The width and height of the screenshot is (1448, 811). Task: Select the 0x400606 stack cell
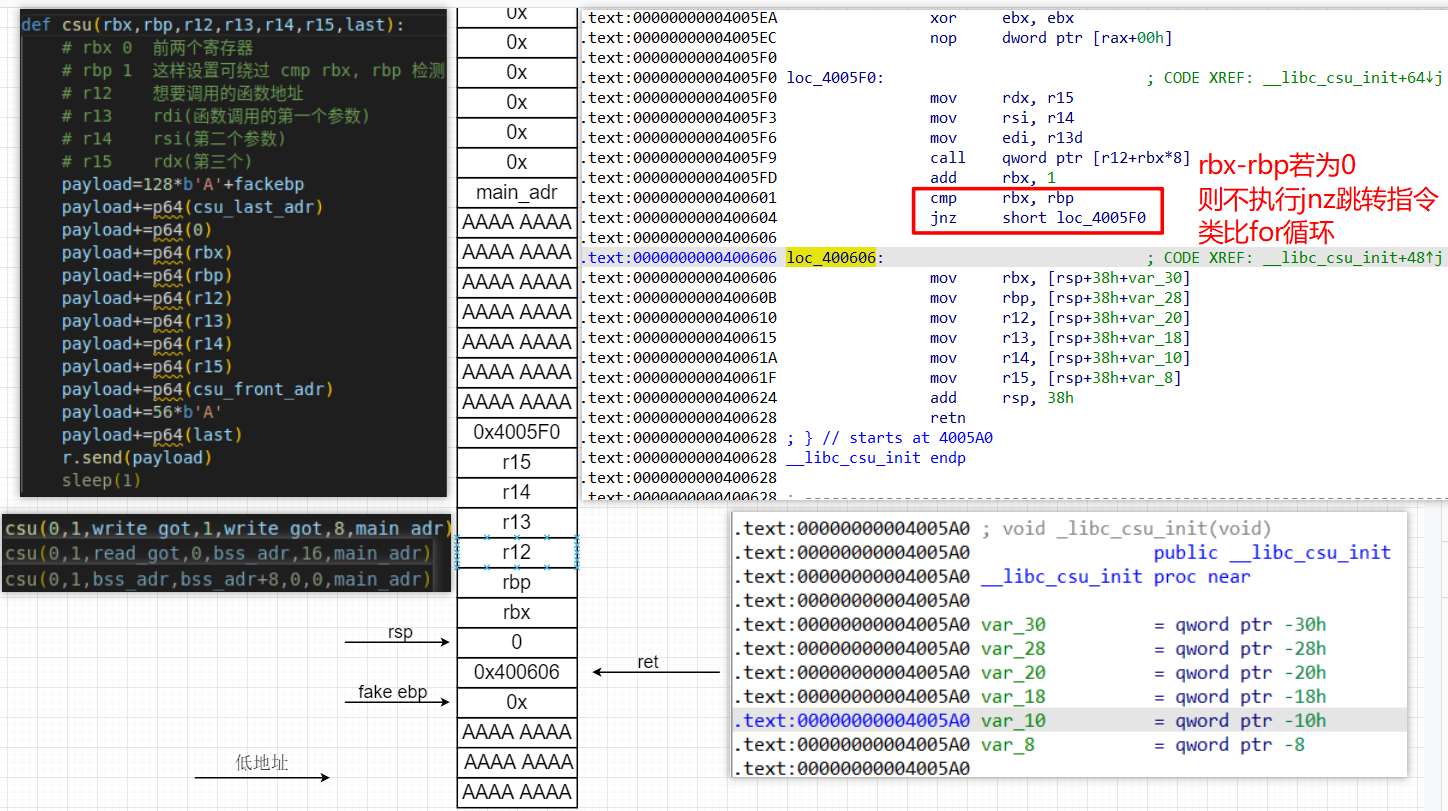(x=517, y=672)
